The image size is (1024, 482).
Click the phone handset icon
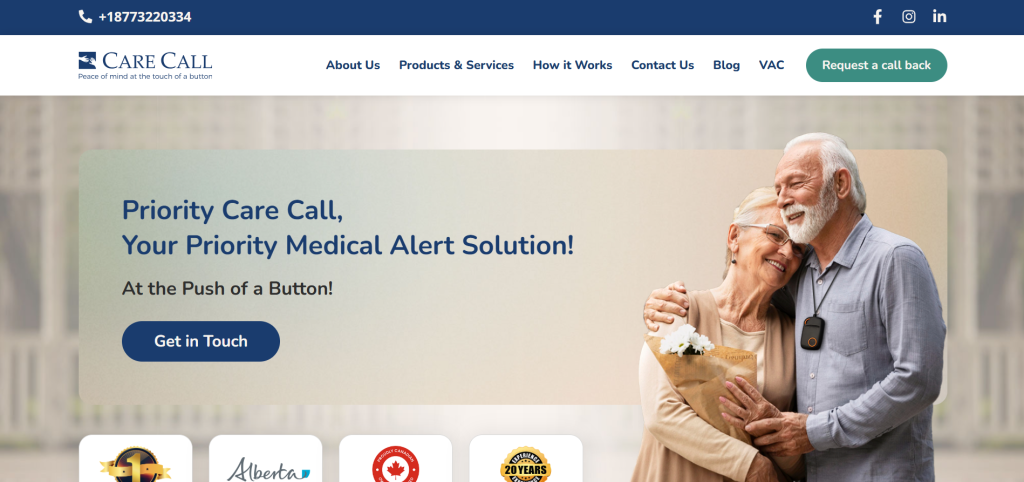point(85,17)
